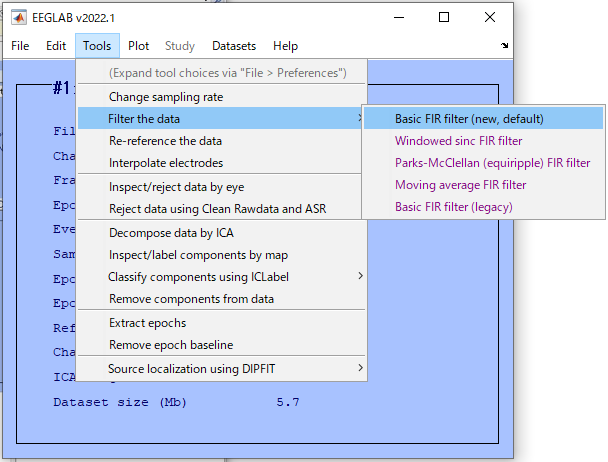
Task: Close the EEGLAB window
Action: [490, 17]
